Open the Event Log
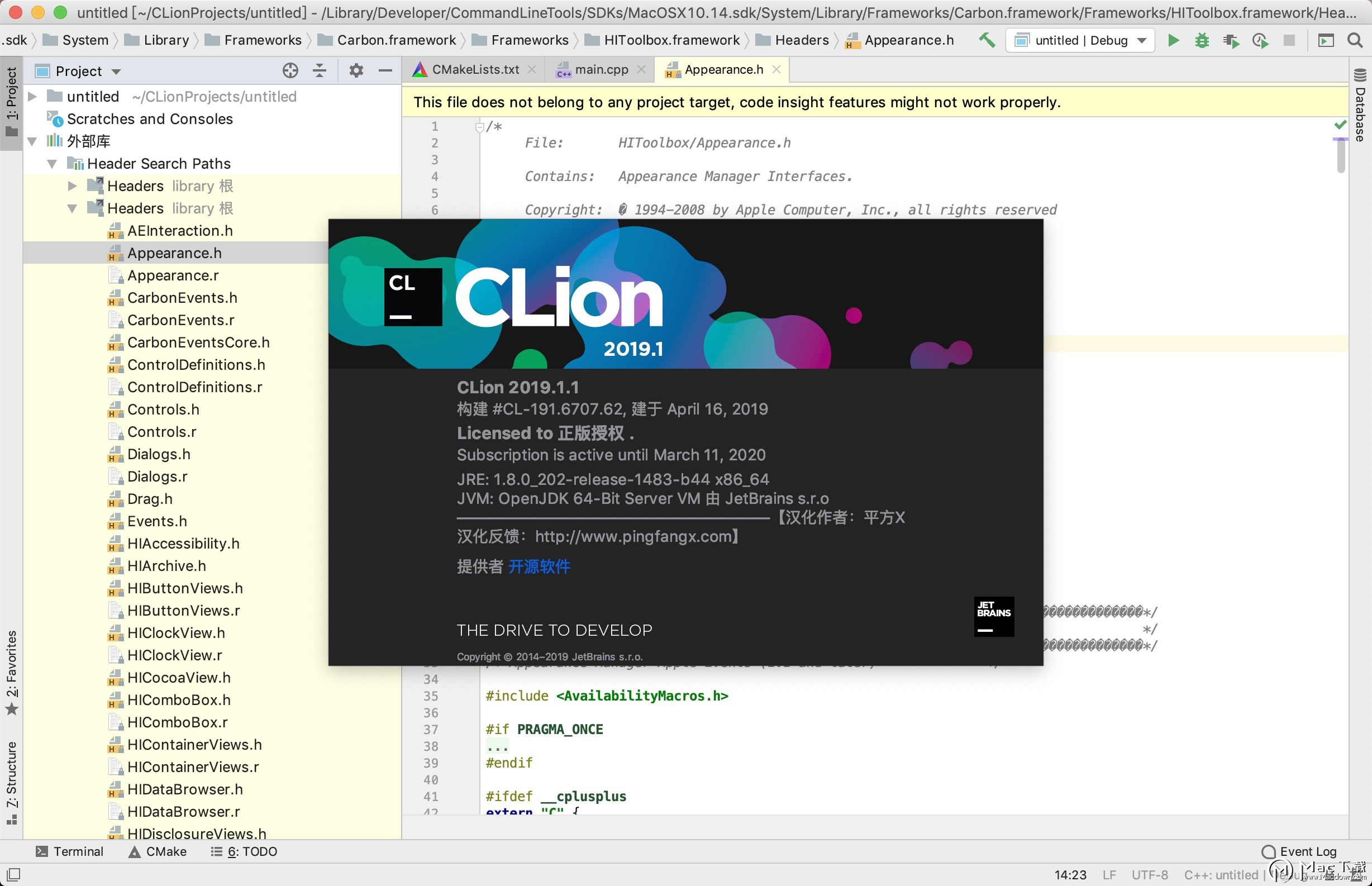 click(1299, 851)
